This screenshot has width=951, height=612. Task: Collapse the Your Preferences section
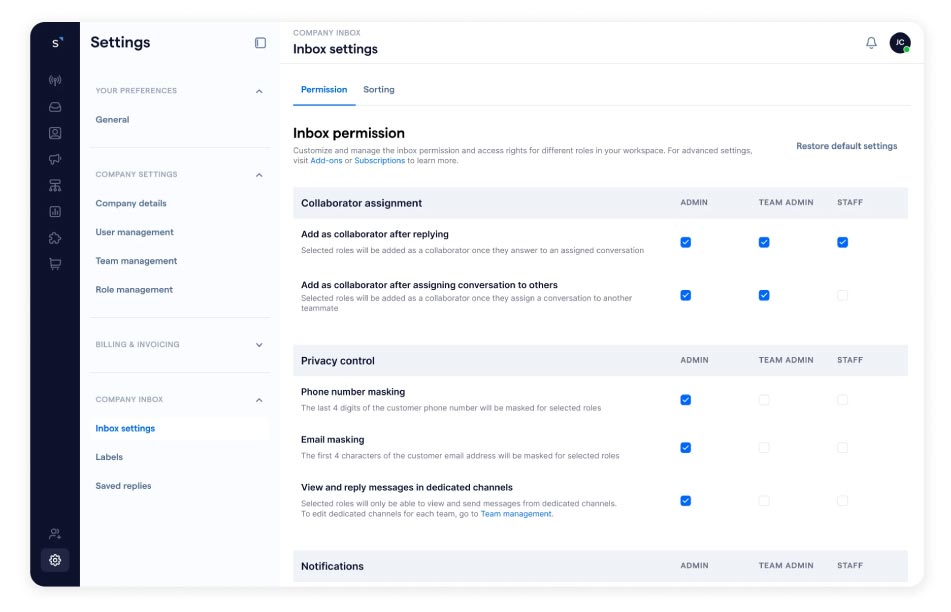pyautogui.click(x=259, y=91)
